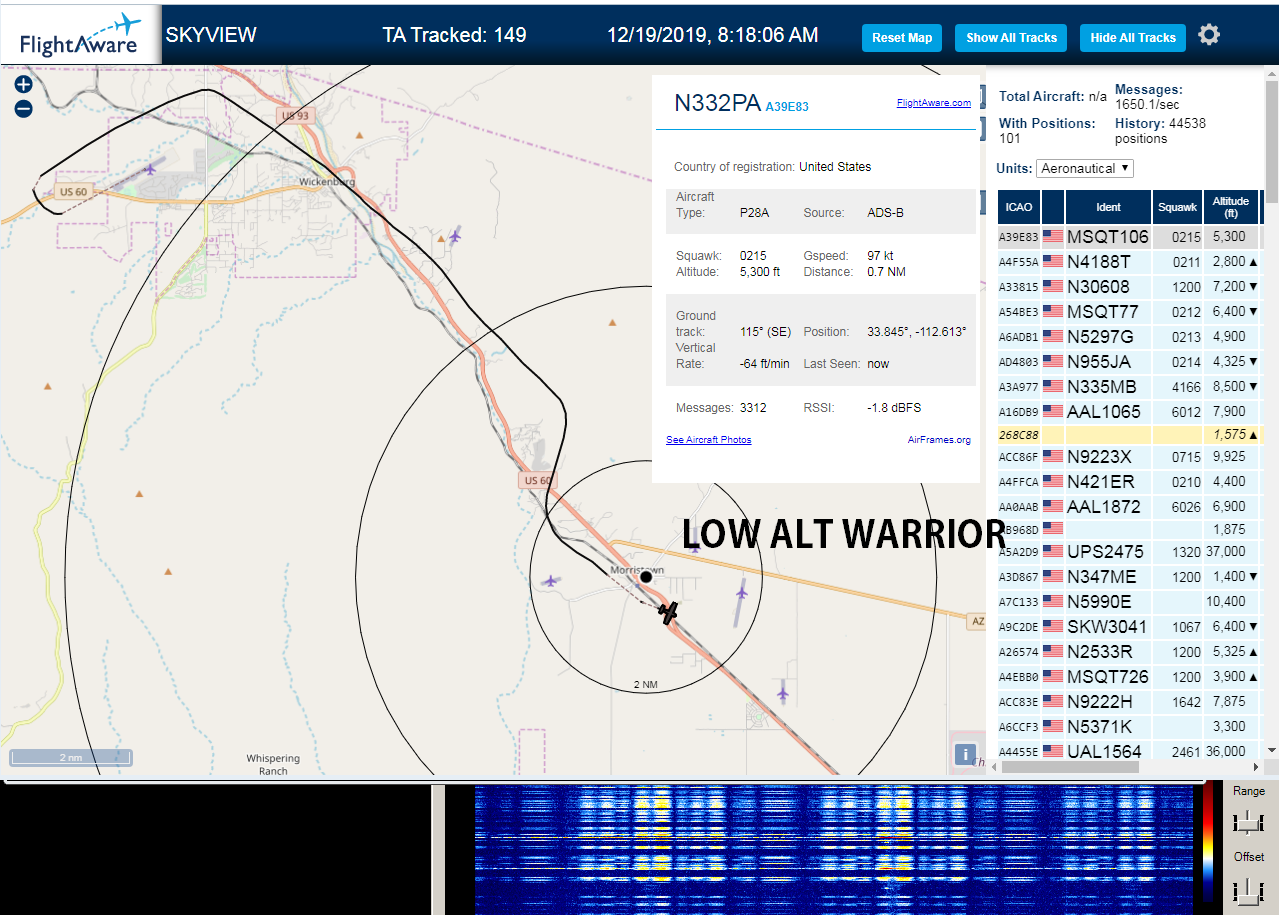Screen dimensions: 1279x915
Task: Select the N5371K aircraft row
Action: (1129, 727)
